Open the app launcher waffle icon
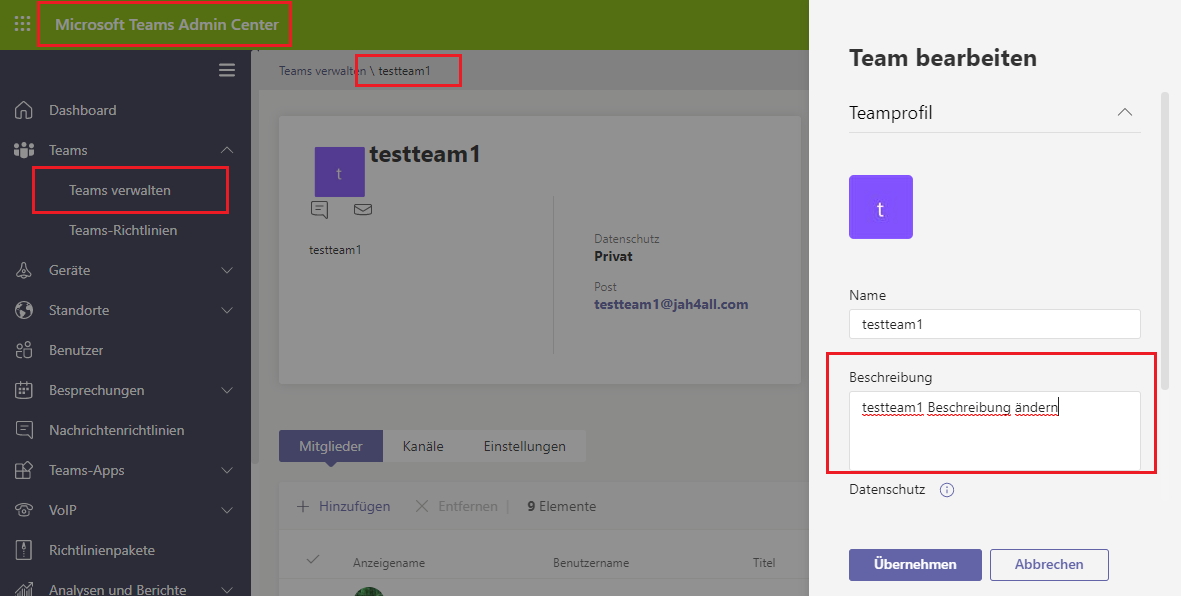This screenshot has width=1181, height=596. point(23,24)
